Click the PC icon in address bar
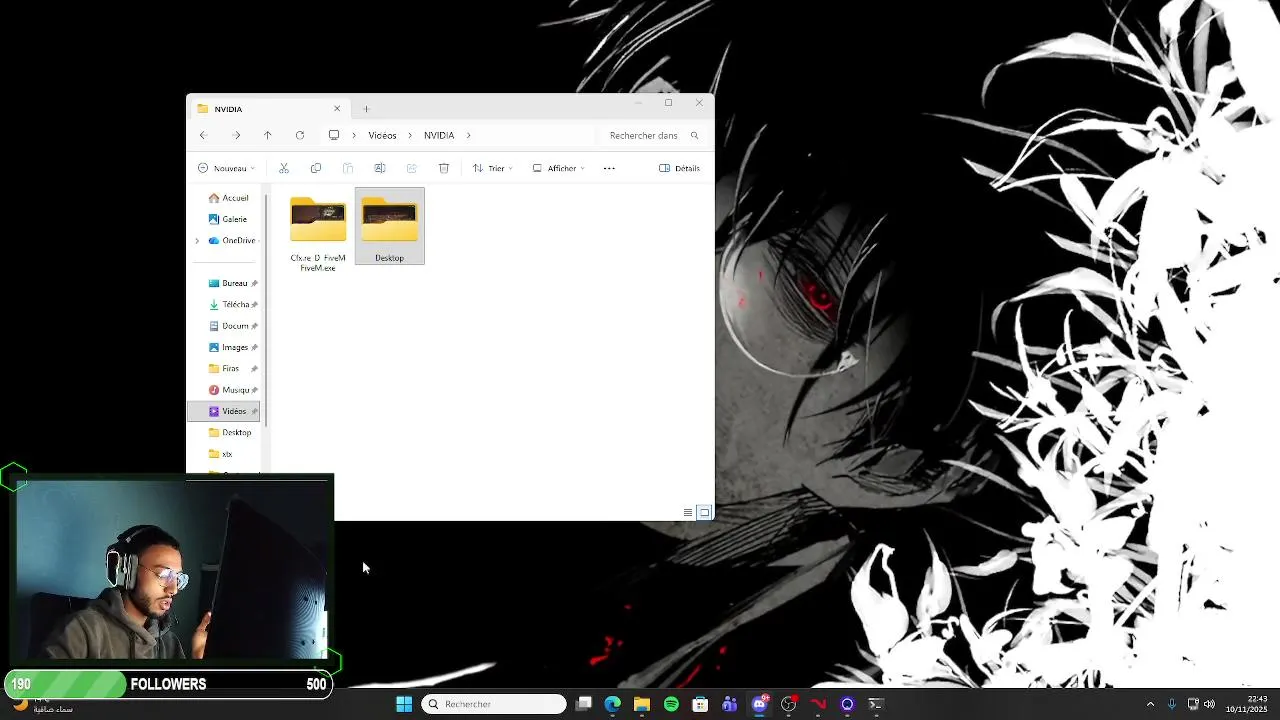Viewport: 1280px width, 720px height. pos(334,135)
